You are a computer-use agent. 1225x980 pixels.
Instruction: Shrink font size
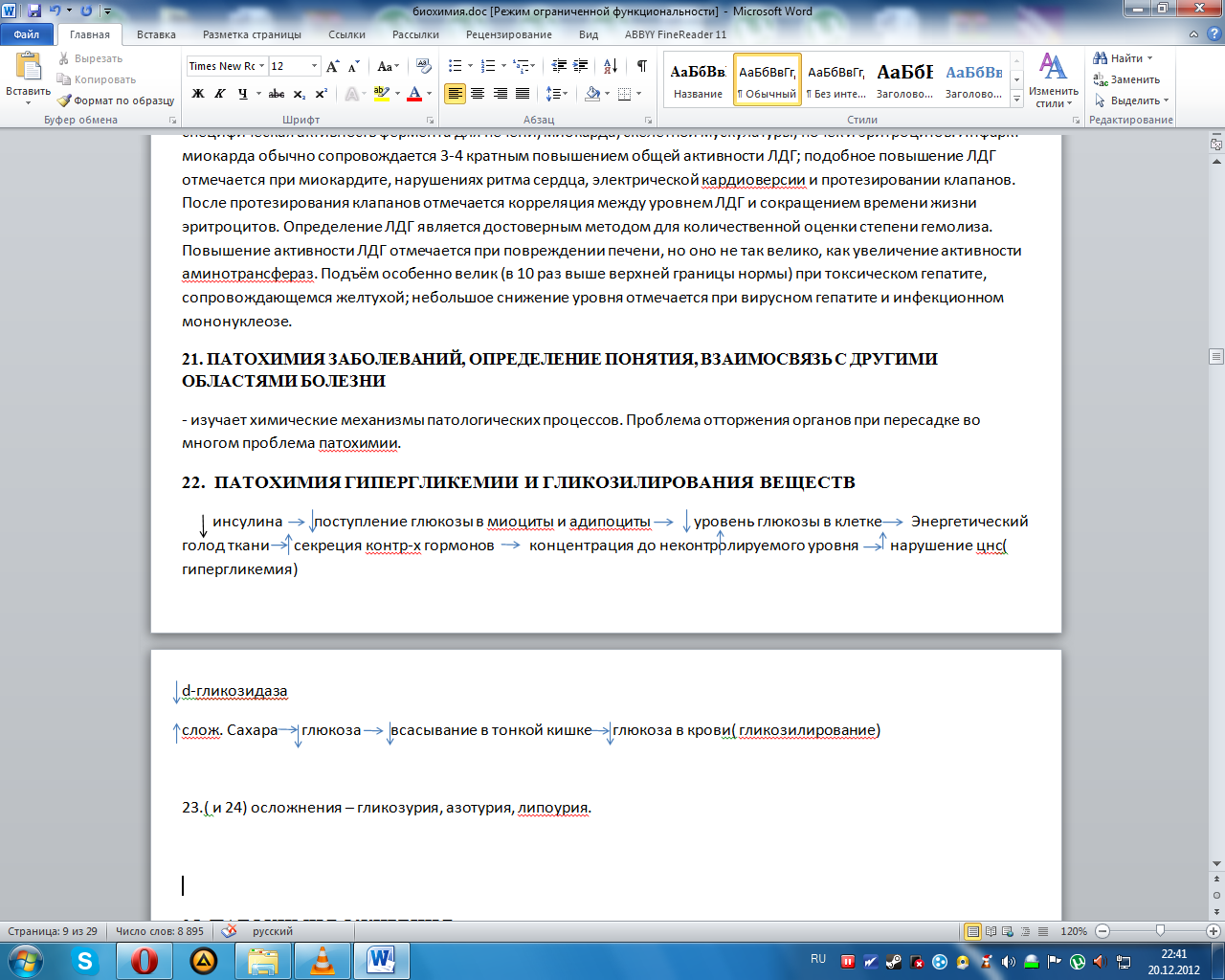click(353, 66)
